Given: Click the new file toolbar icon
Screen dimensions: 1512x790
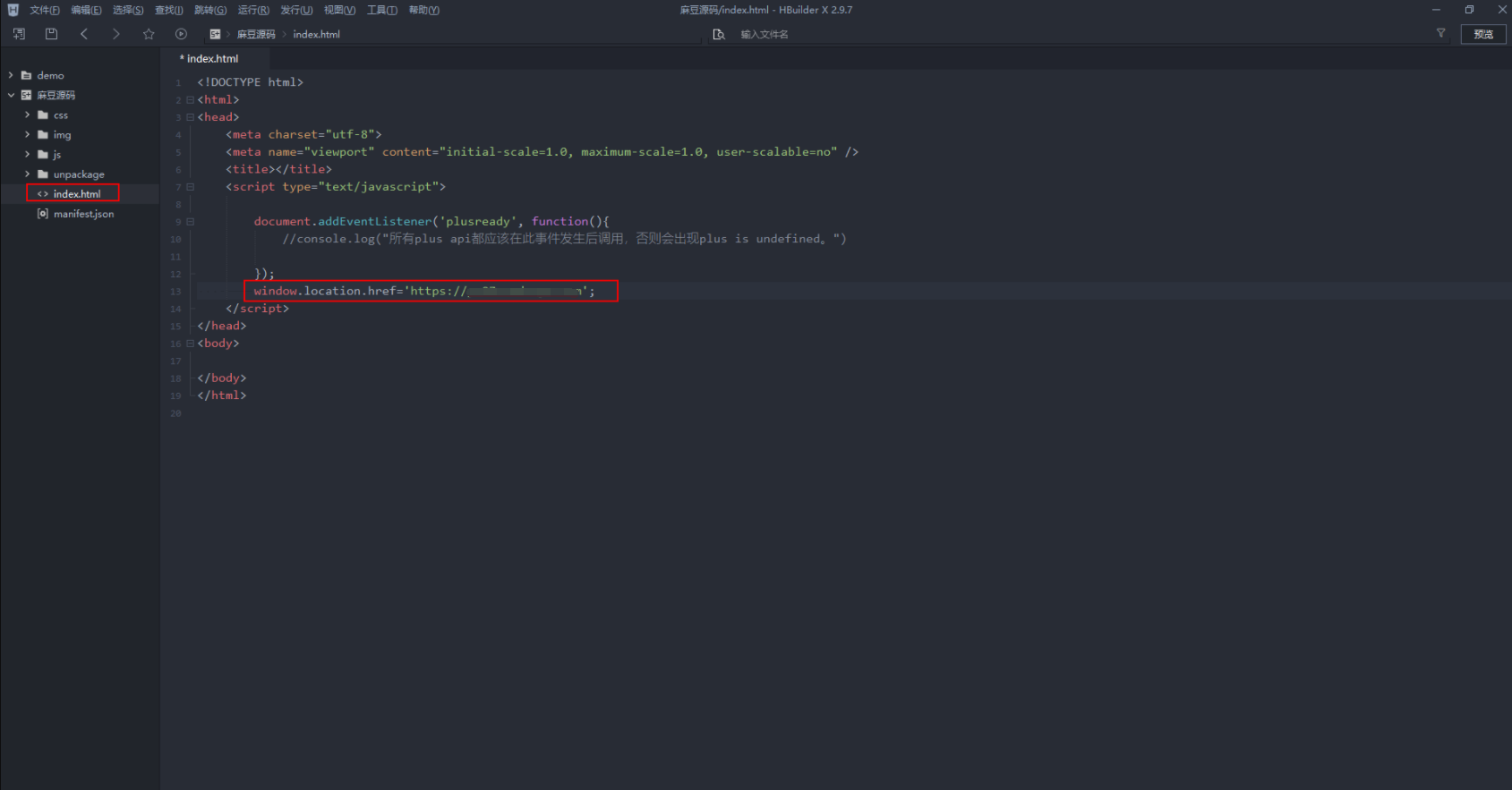Looking at the screenshot, I should tap(19, 34).
